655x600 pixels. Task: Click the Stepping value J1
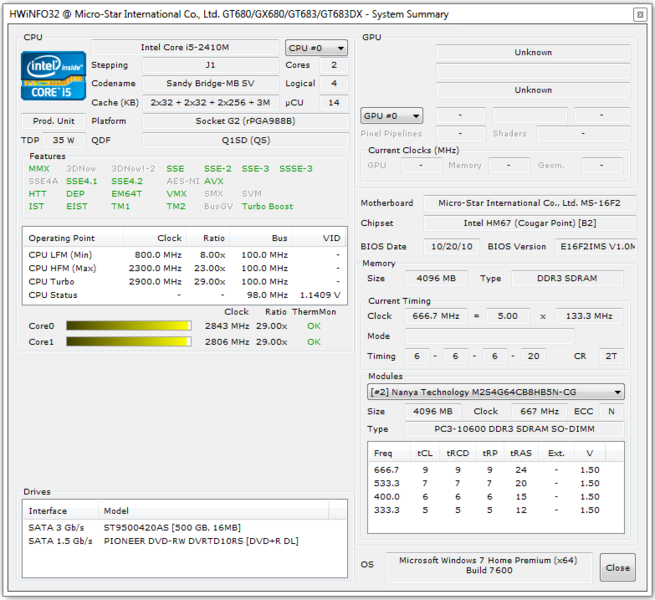[x=211, y=65]
